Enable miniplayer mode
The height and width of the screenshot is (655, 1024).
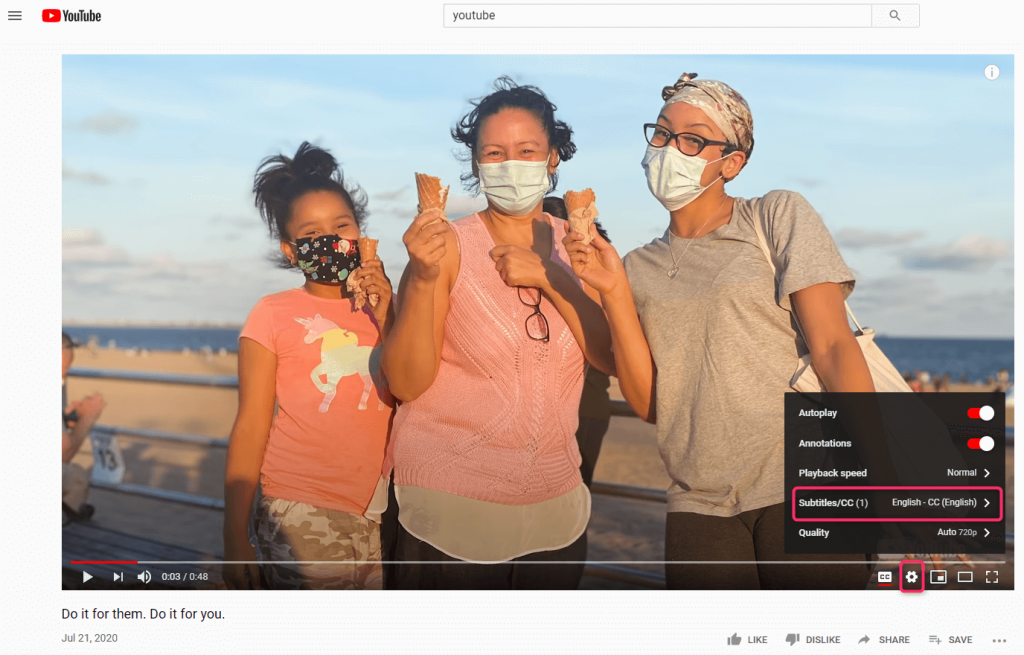(x=938, y=577)
